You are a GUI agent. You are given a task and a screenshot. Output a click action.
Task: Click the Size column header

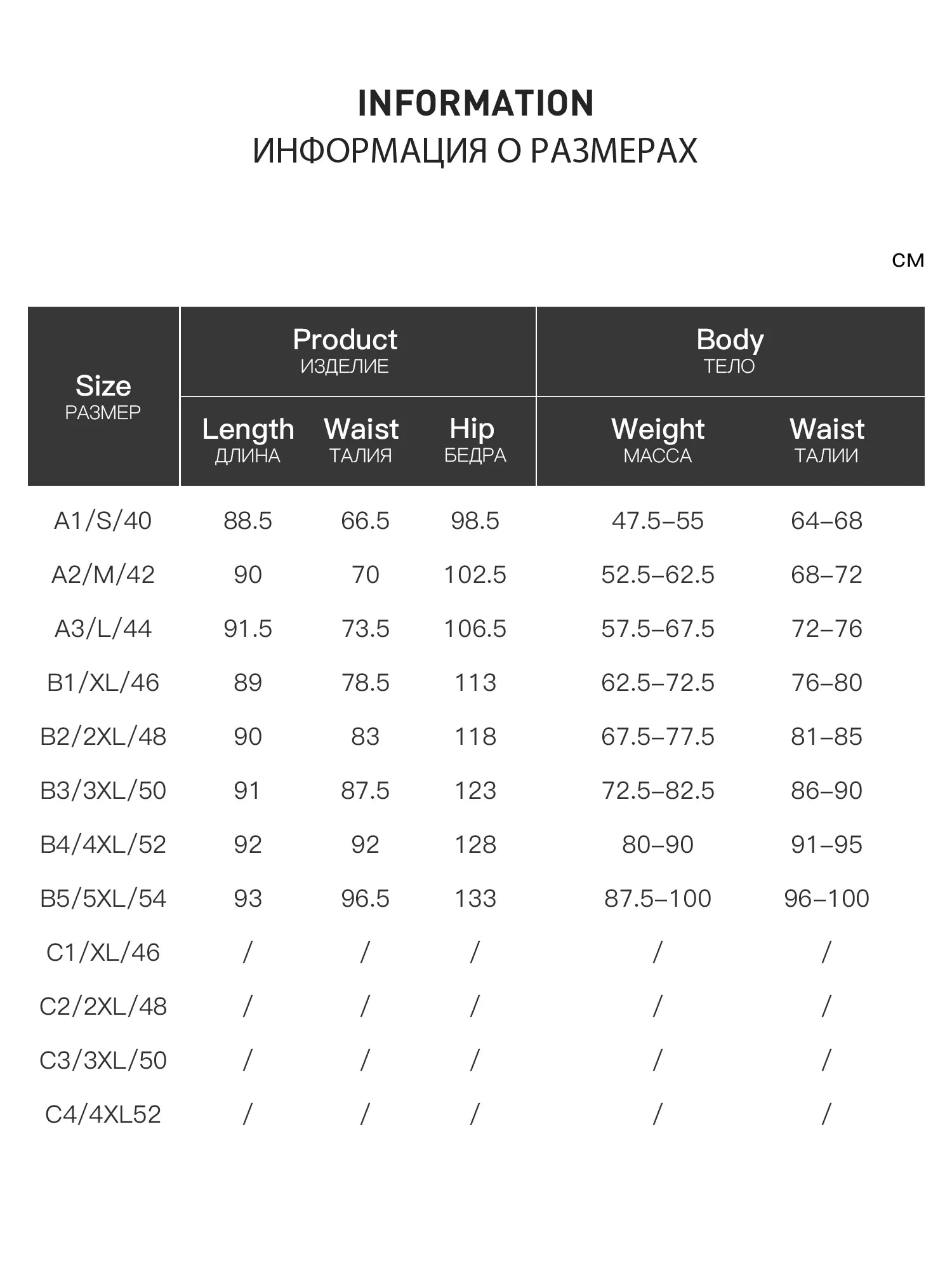pos(103,396)
